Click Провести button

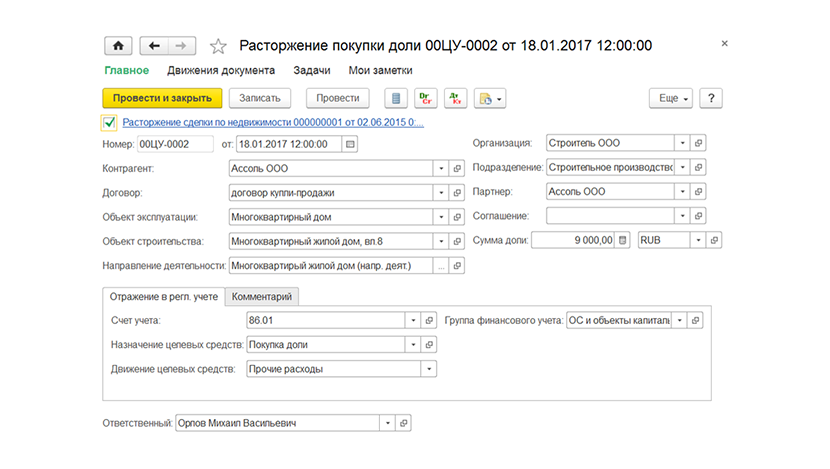coord(338,98)
